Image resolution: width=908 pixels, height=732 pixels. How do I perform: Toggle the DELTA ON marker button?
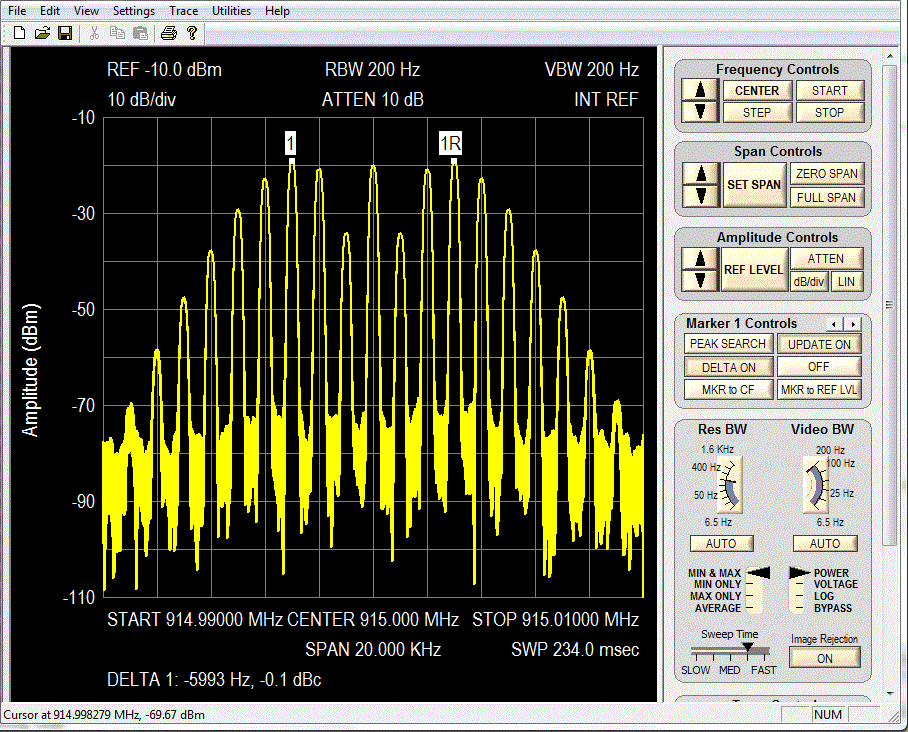tap(728, 367)
